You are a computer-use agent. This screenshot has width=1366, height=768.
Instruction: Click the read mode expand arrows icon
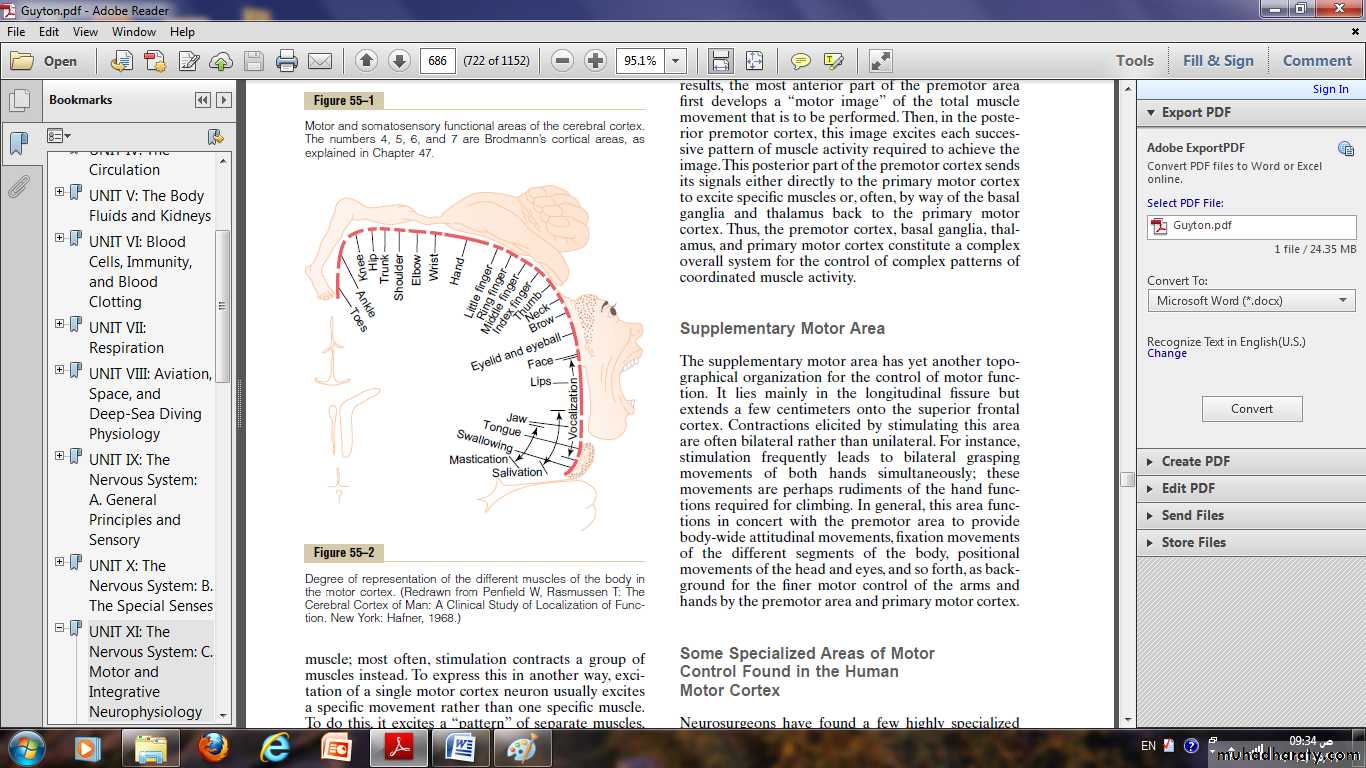click(x=880, y=61)
